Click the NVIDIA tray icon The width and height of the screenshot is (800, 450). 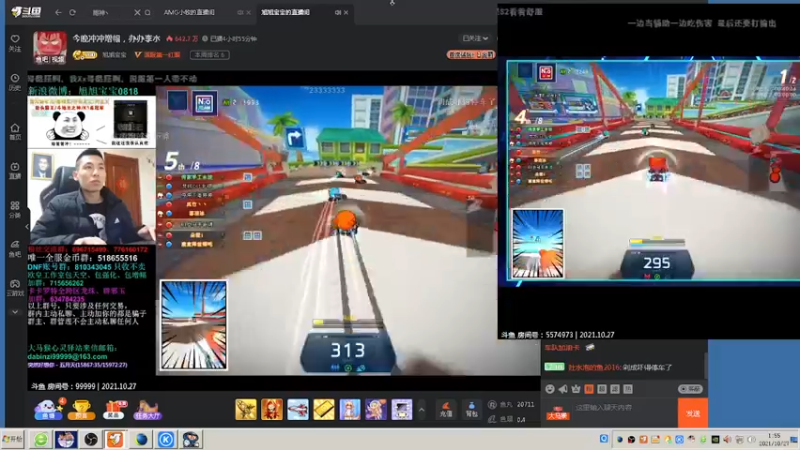[715, 439]
